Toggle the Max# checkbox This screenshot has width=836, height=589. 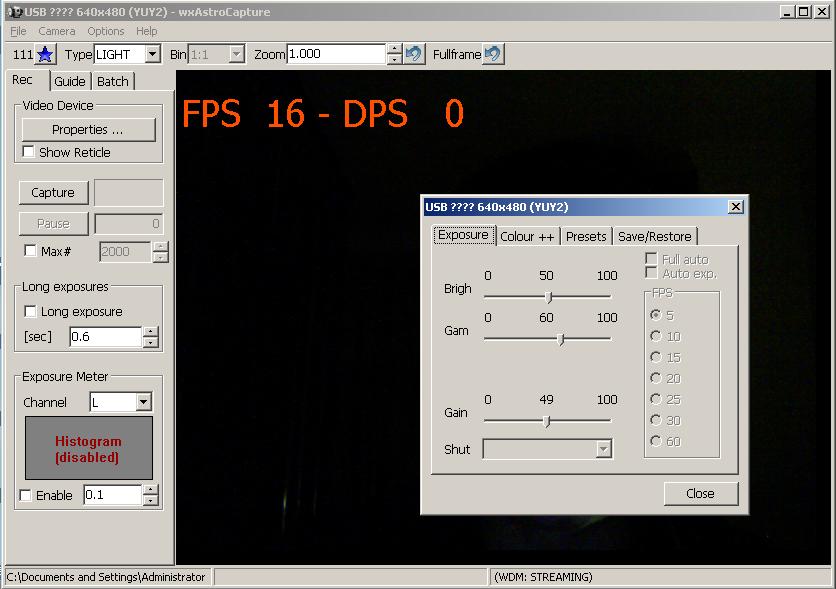[30, 251]
